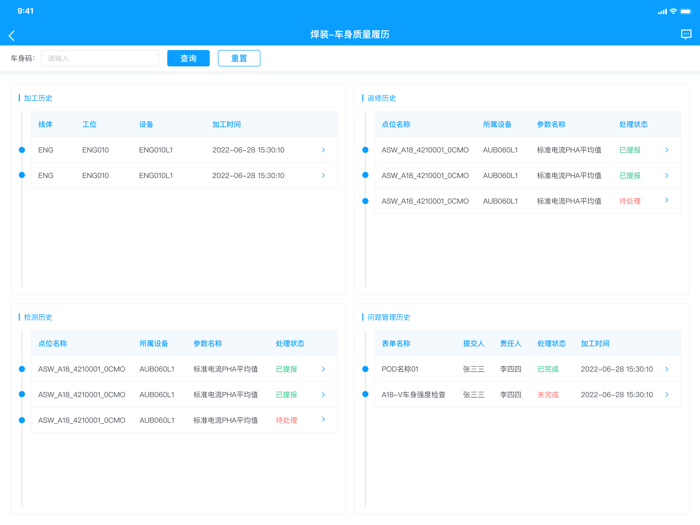The height and width of the screenshot is (525, 700).
Task: Select timeline dot beside A18-V车身强度检查
Action: [365, 394]
